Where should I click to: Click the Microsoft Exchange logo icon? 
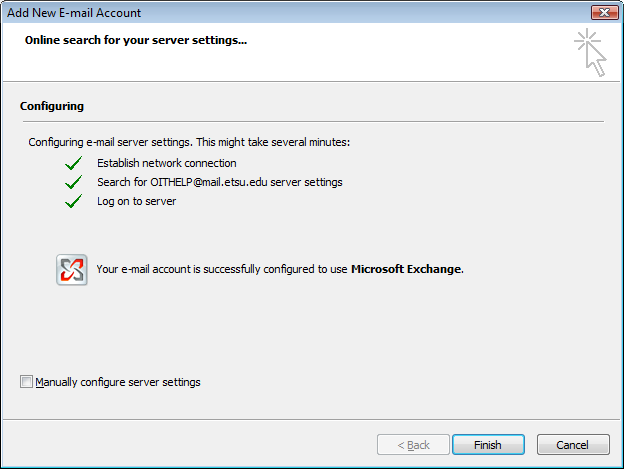pyautogui.click(x=72, y=270)
